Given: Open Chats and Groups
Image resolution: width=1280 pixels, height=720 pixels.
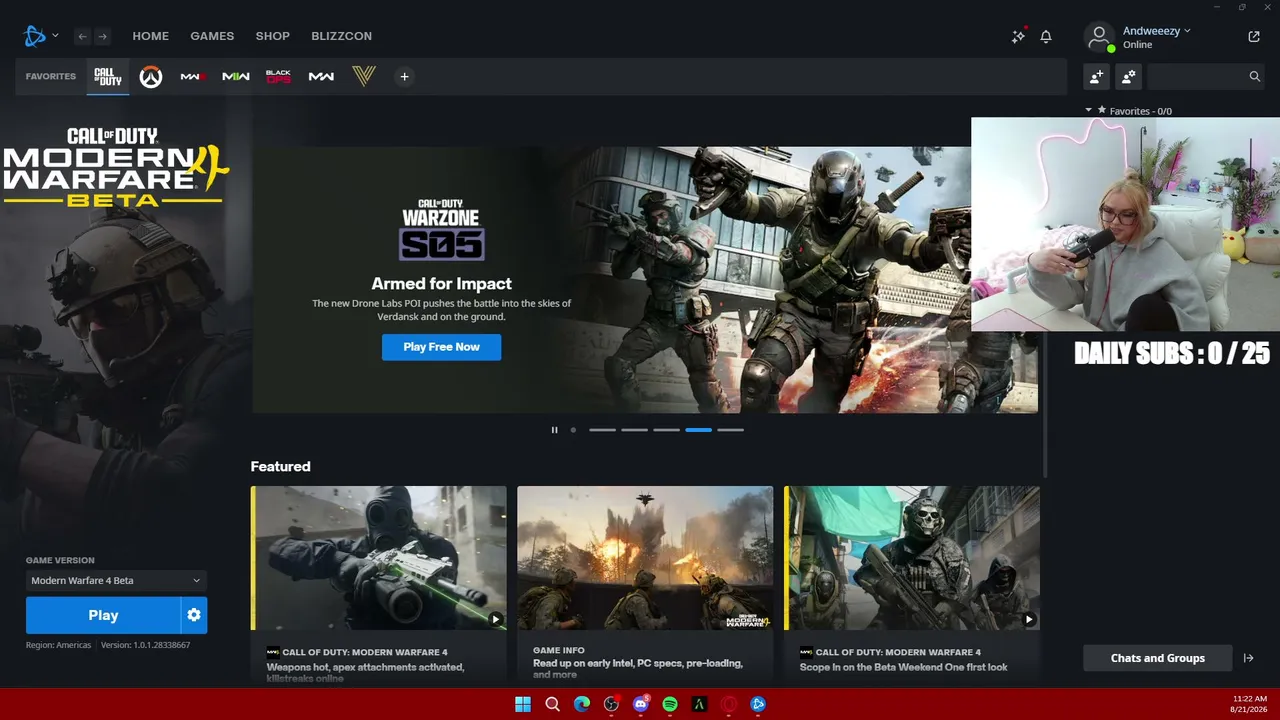Looking at the screenshot, I should pos(1158,658).
